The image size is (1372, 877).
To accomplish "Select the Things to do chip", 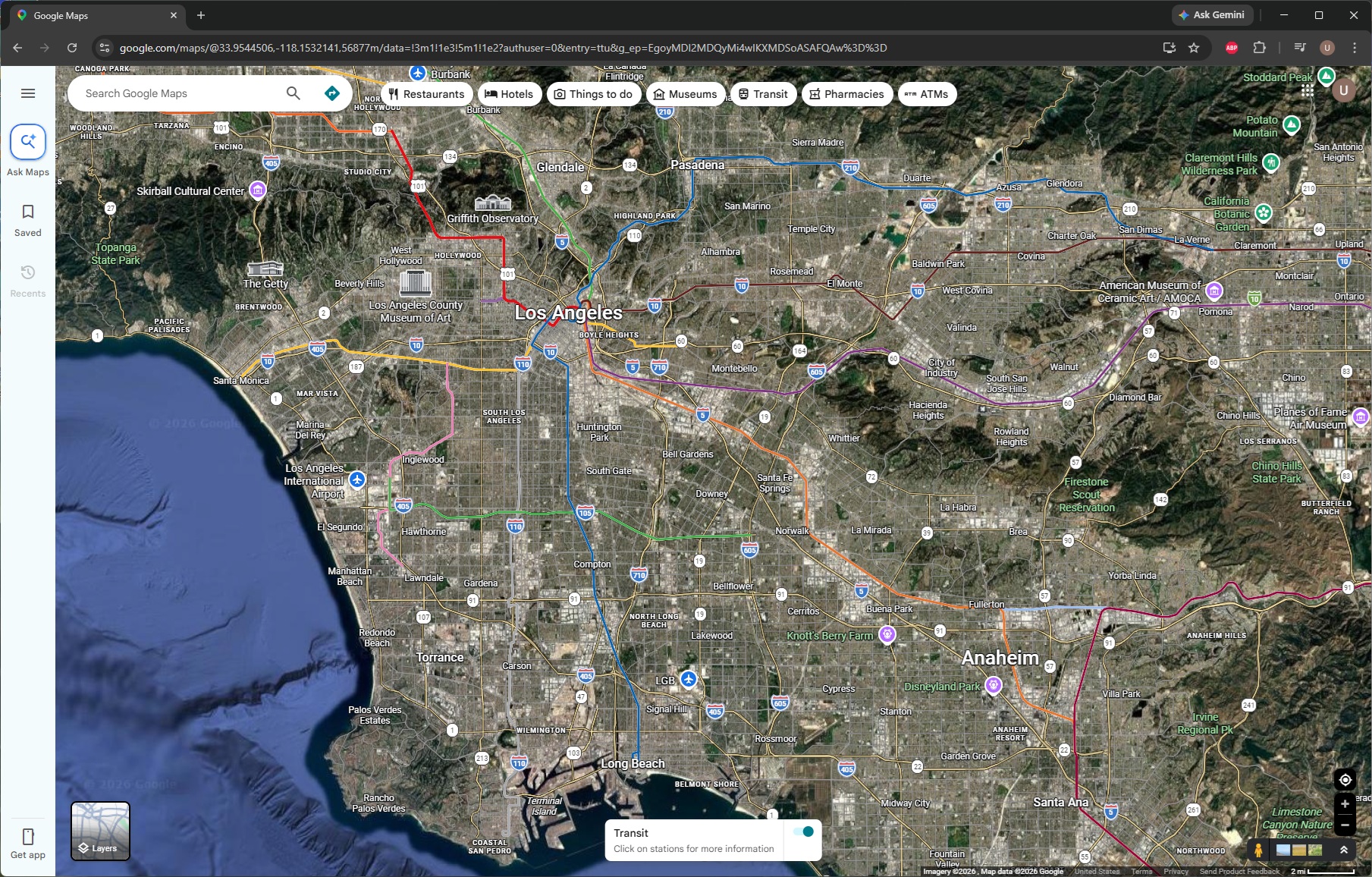I will pyautogui.click(x=593, y=94).
